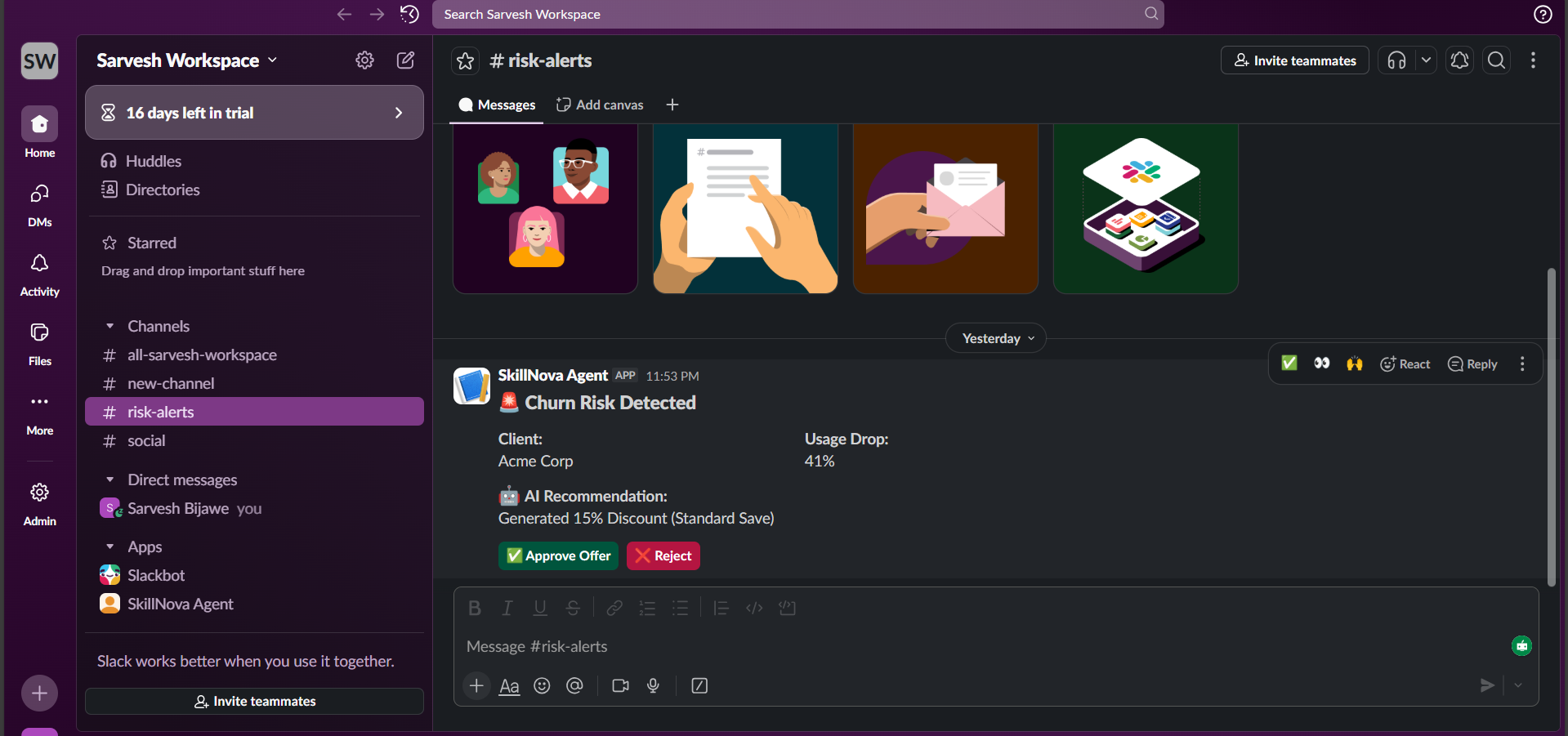Toggle inline code formatting
1568x736 pixels.
[x=754, y=608]
